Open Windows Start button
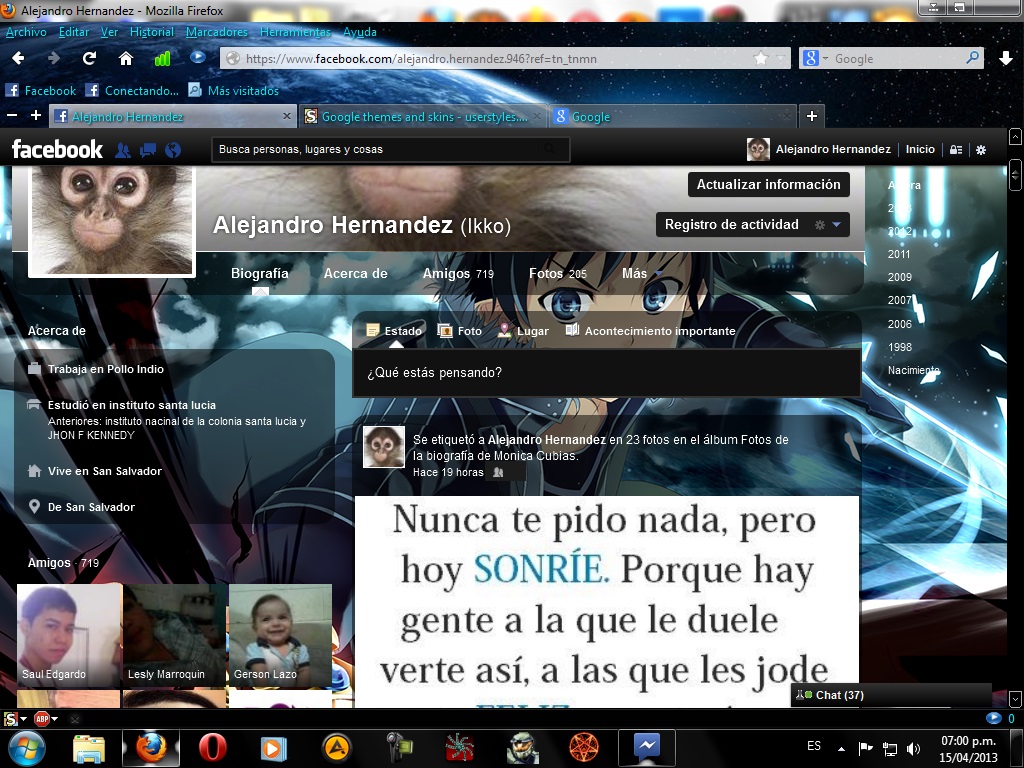Screen dimensions: 1024x768 tap(26, 748)
